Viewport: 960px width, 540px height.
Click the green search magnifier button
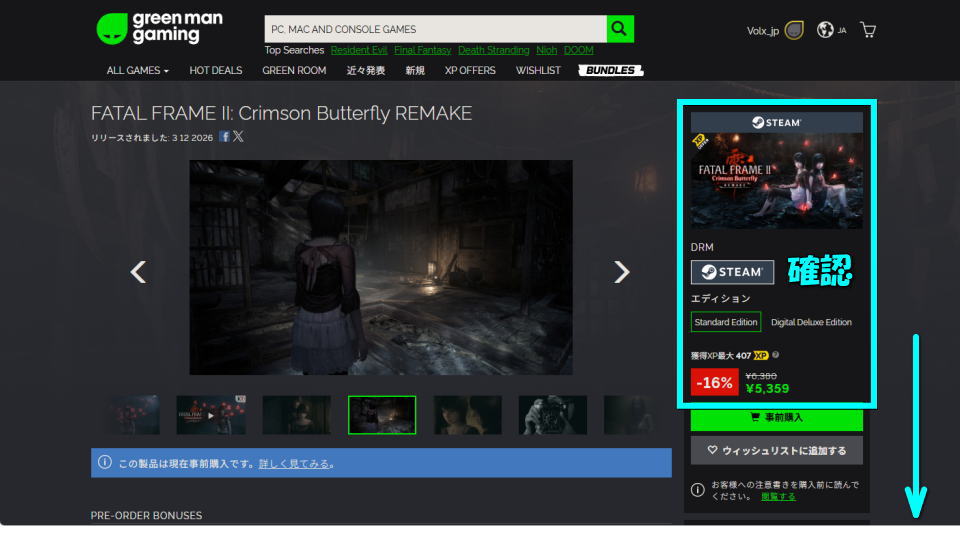pyautogui.click(x=620, y=29)
